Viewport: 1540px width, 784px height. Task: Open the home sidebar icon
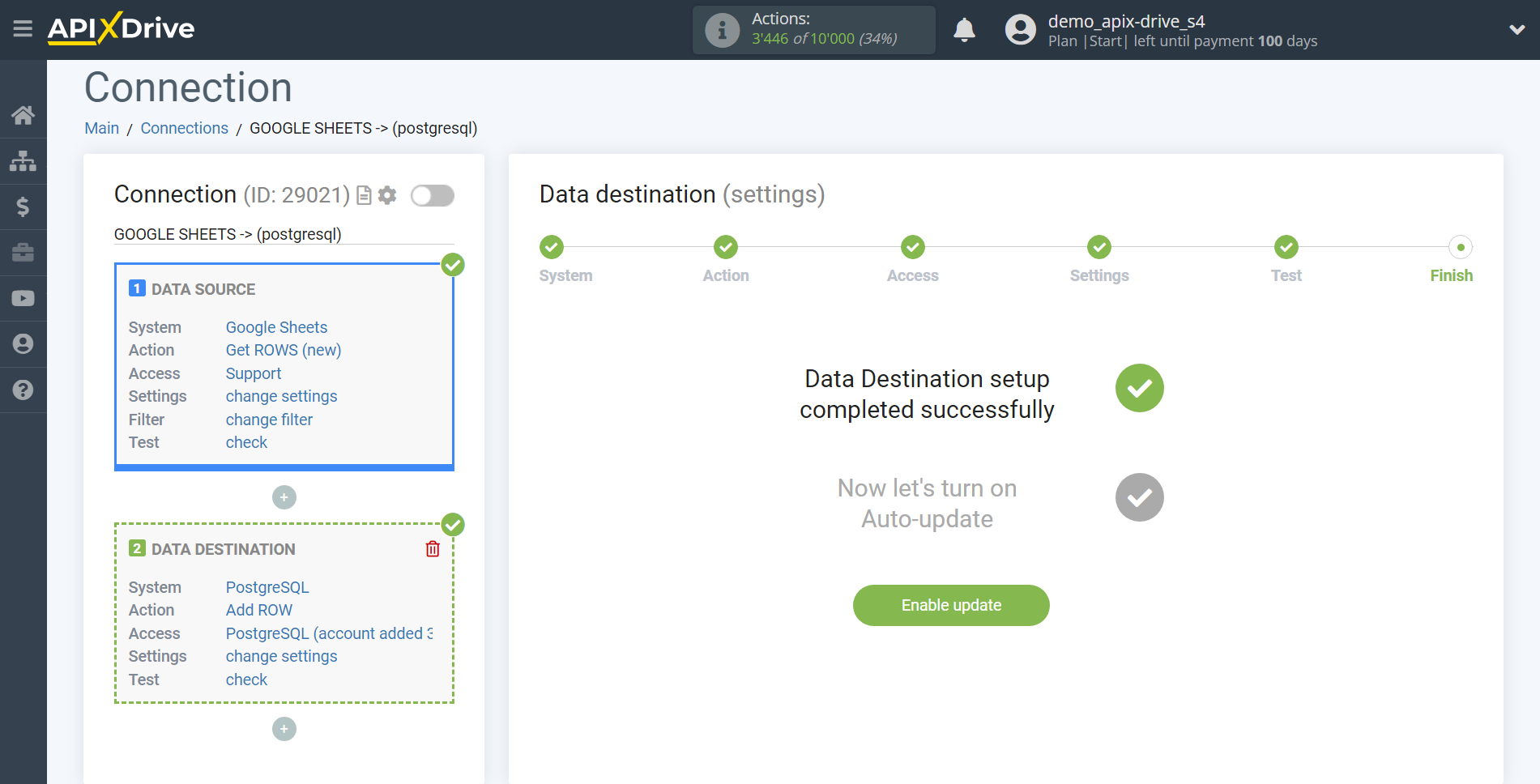pyautogui.click(x=23, y=115)
